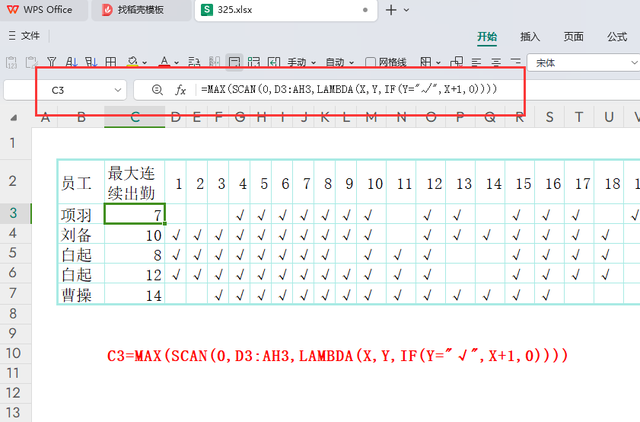The width and height of the screenshot is (640, 422).
Task: Click the paste-as-values clipboard icon
Action: 11,62
